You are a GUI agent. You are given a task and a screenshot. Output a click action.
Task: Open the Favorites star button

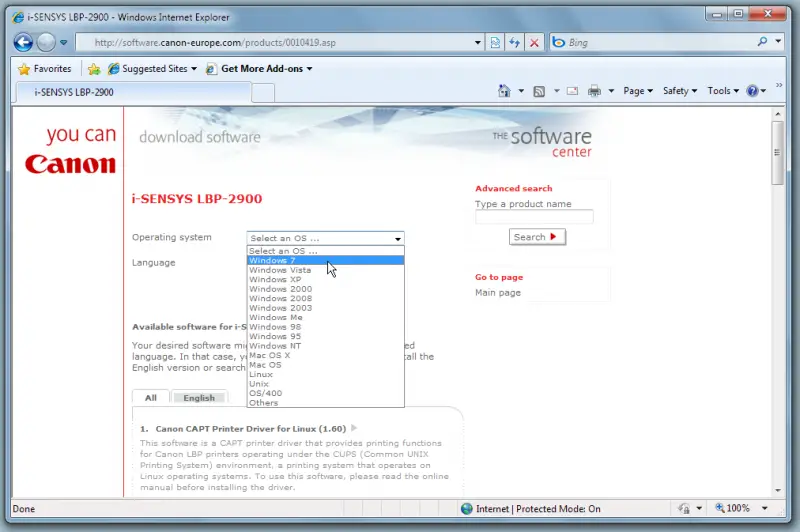(x=45, y=69)
